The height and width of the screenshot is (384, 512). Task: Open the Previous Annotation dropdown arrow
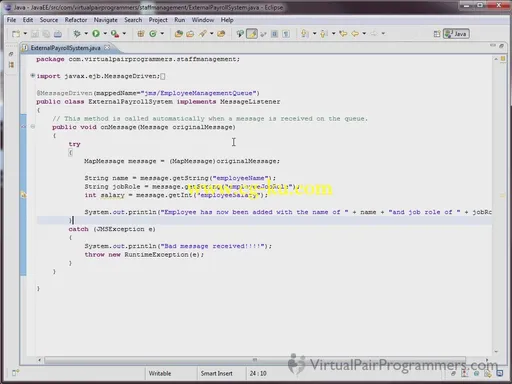tap(333, 34)
